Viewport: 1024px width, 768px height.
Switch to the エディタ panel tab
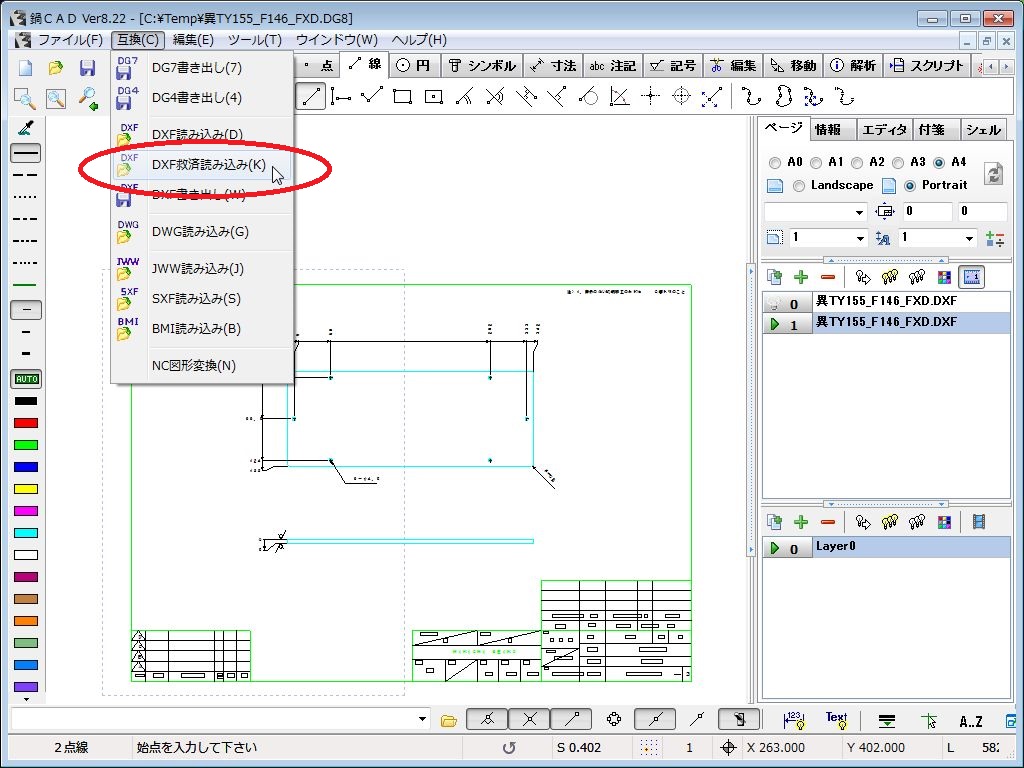click(884, 129)
